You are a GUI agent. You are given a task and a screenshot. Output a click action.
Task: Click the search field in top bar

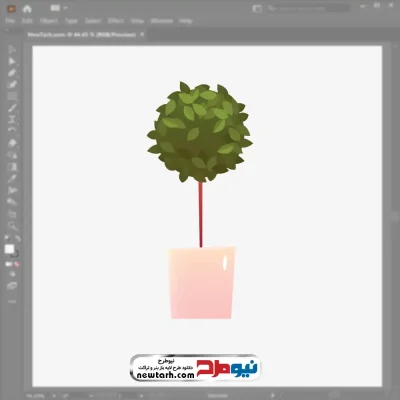tap(308, 8)
